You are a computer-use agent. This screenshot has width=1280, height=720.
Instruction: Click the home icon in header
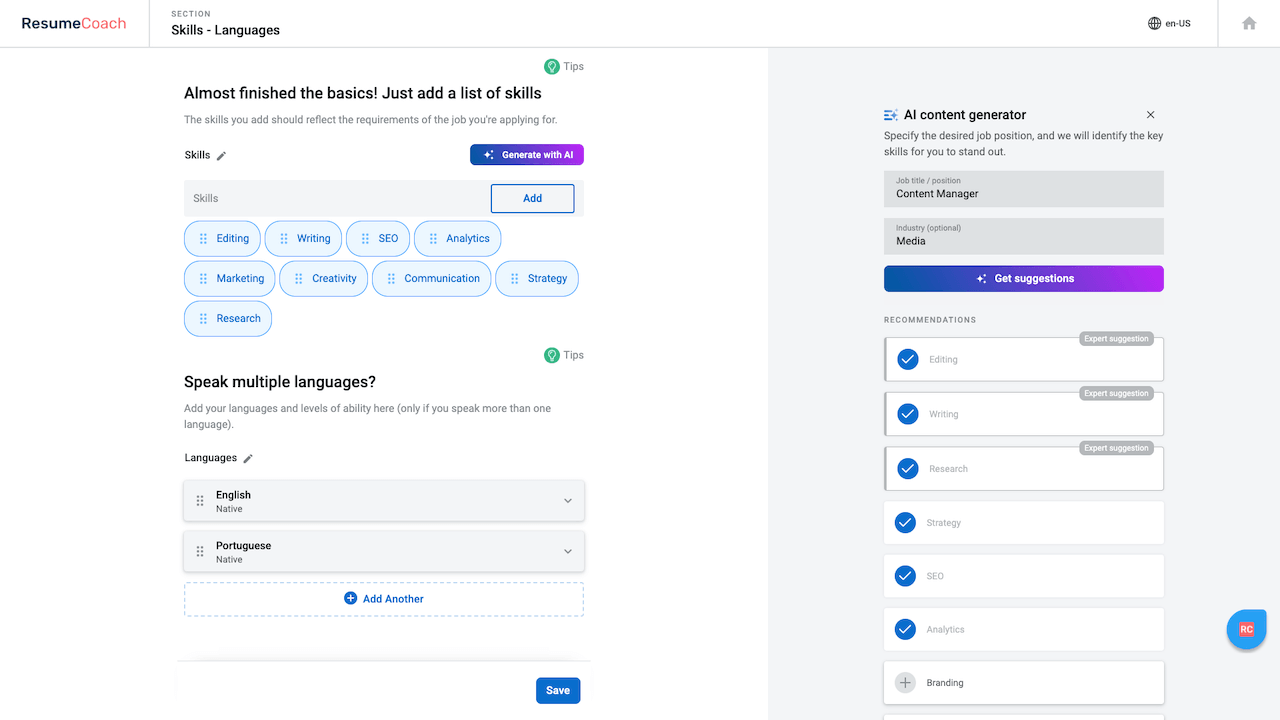tap(1249, 23)
